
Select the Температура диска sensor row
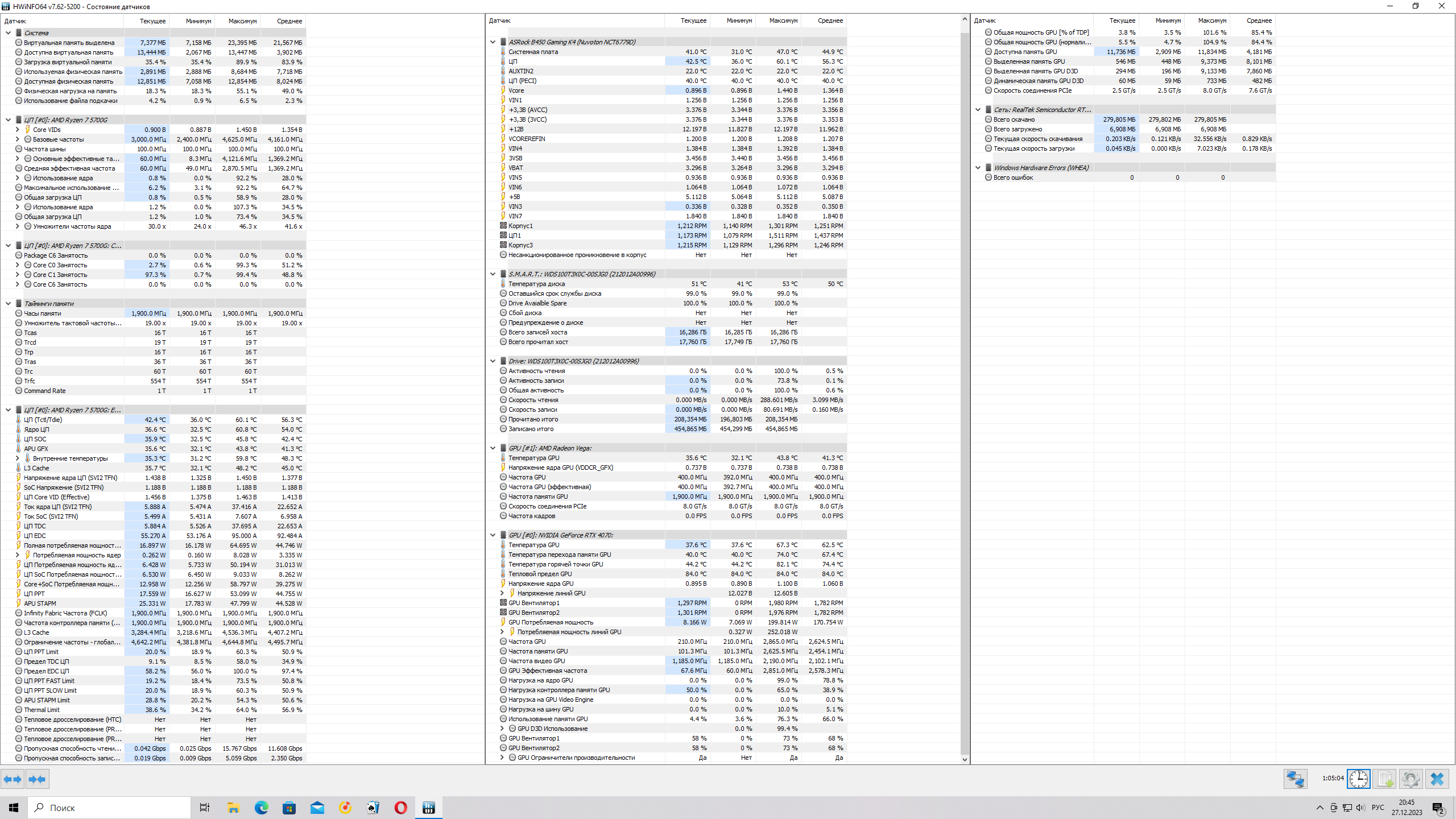pos(536,284)
